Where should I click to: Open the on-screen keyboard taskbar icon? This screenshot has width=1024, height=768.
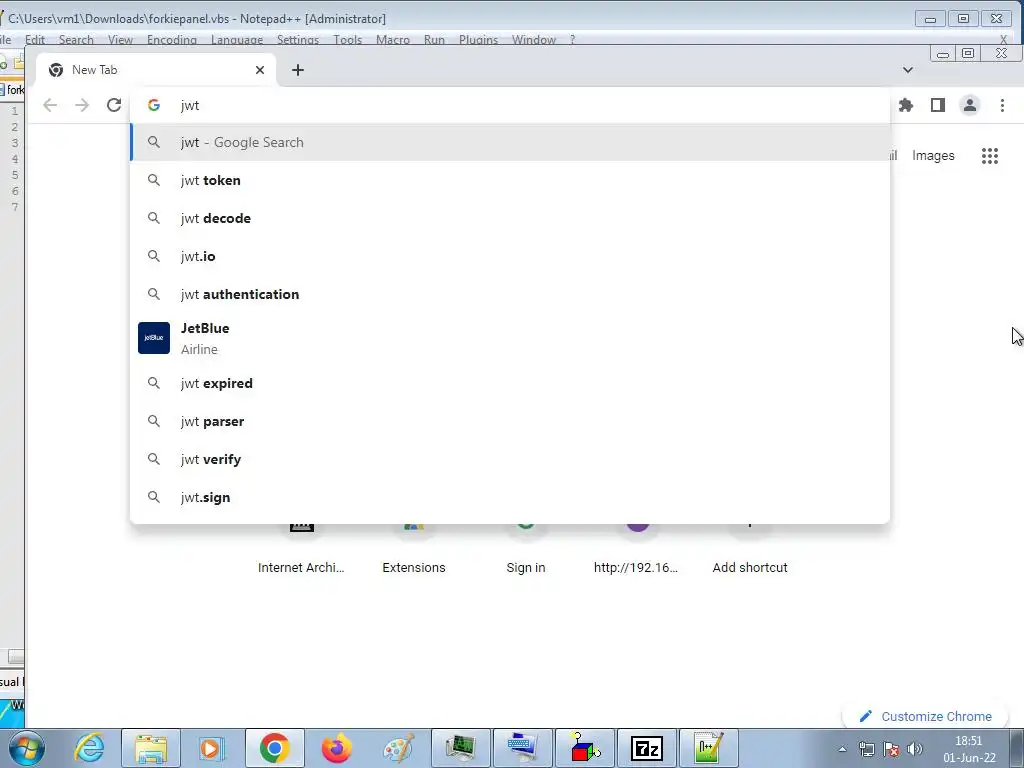[x=523, y=748]
